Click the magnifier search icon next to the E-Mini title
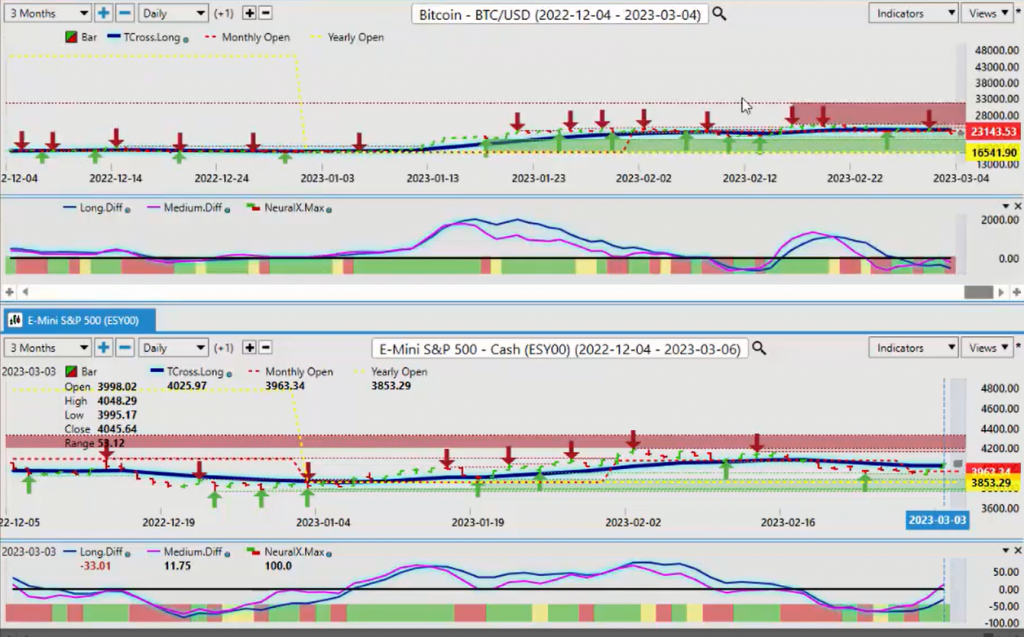The image size is (1024, 637). [759, 348]
